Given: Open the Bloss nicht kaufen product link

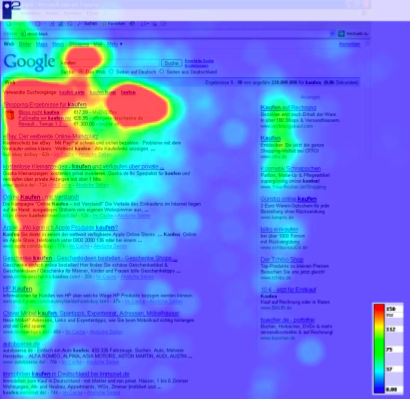Looking at the screenshot, I should click(x=39, y=113).
